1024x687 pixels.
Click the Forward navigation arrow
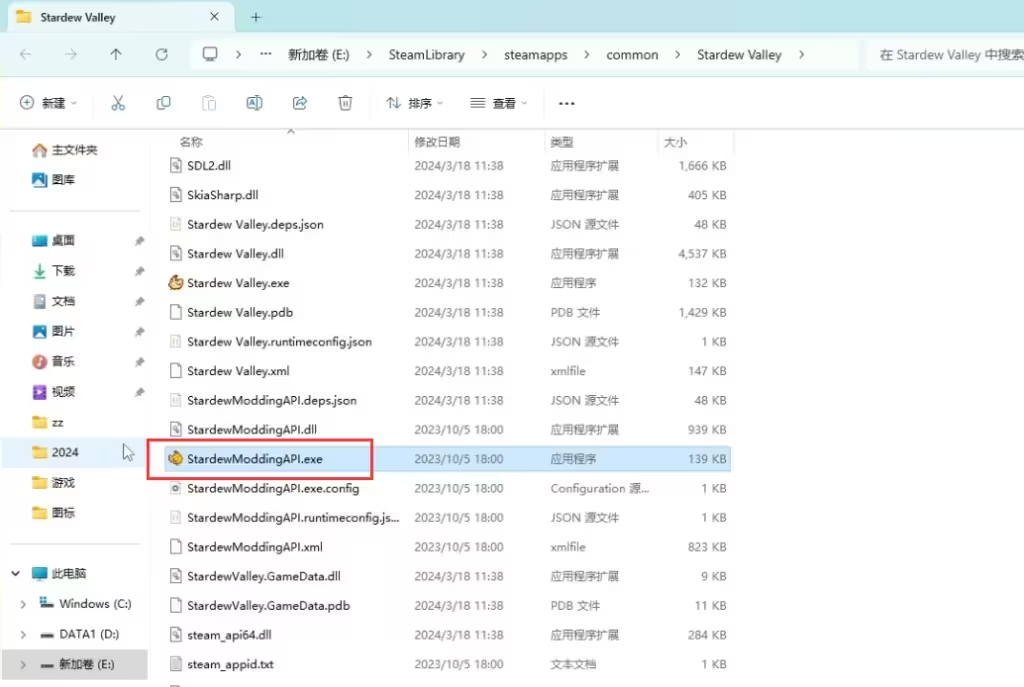coord(71,54)
